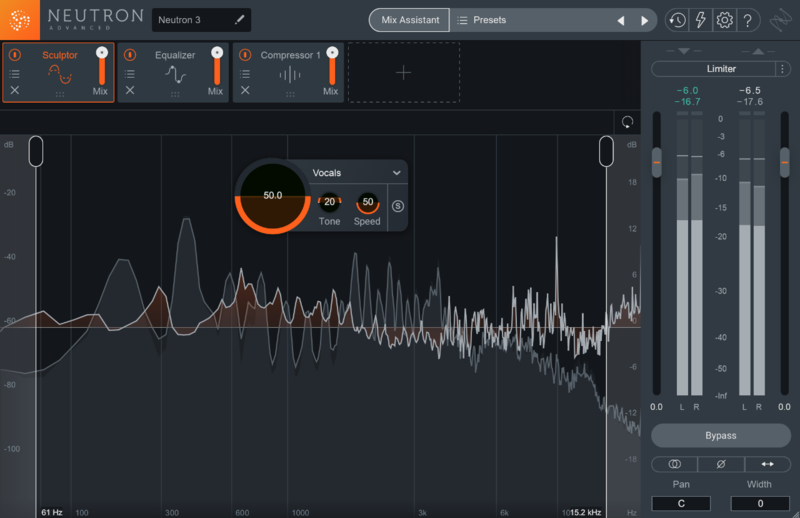Click output meter up-triangle icon

(x=758, y=51)
